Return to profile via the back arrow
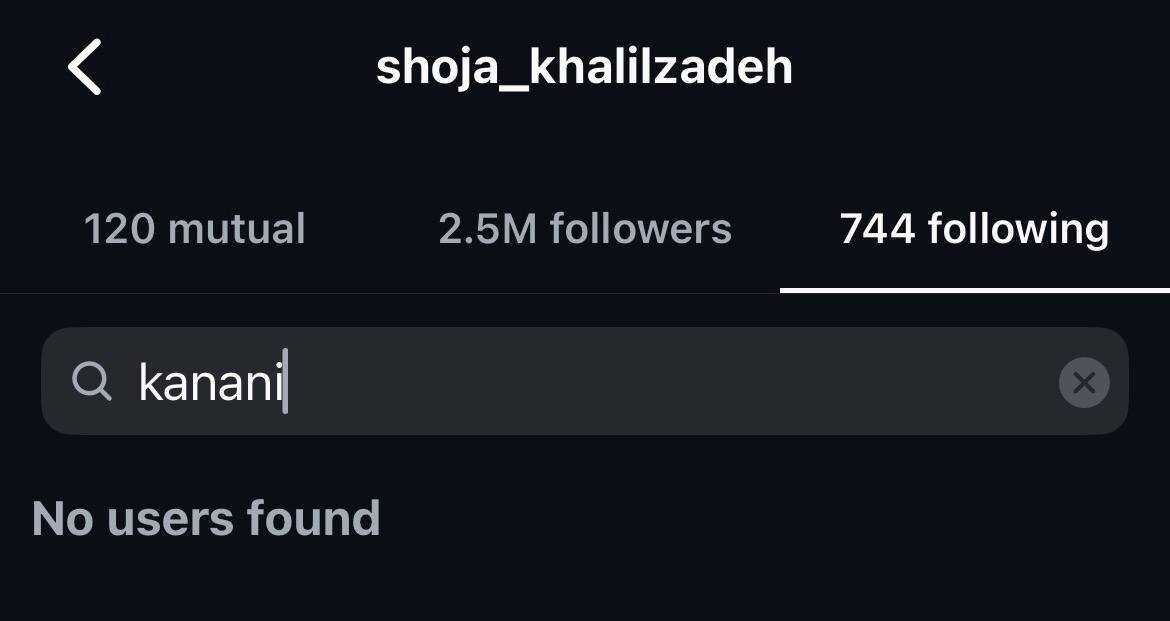 tap(85, 68)
